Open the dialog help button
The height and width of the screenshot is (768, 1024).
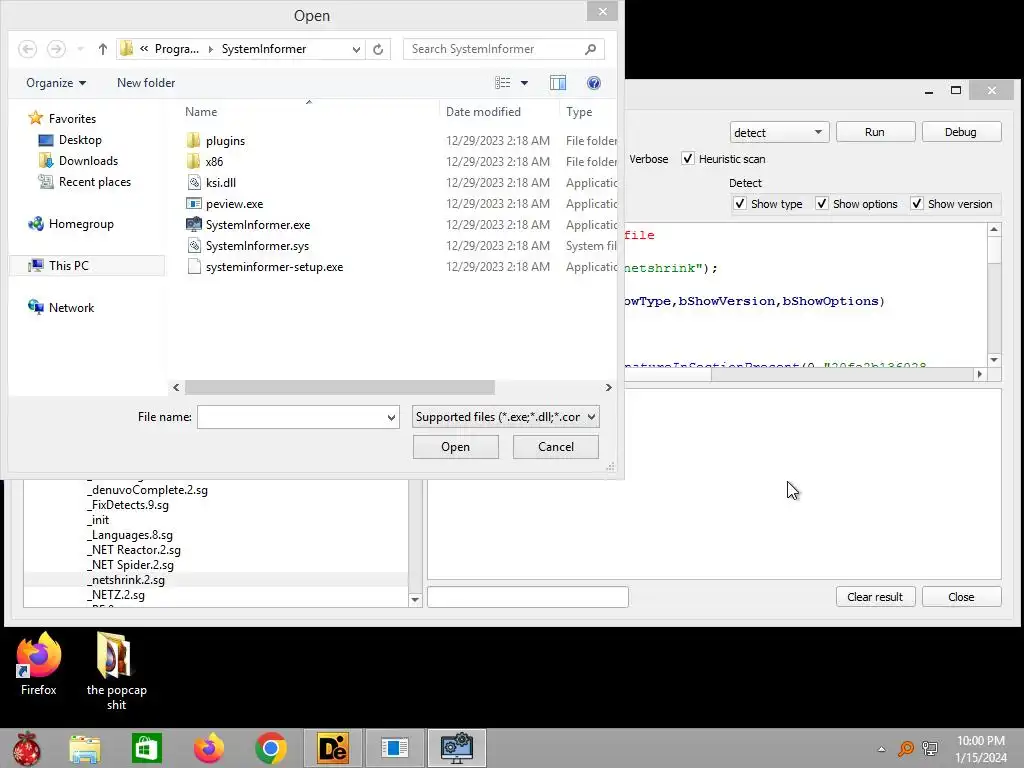(x=594, y=83)
